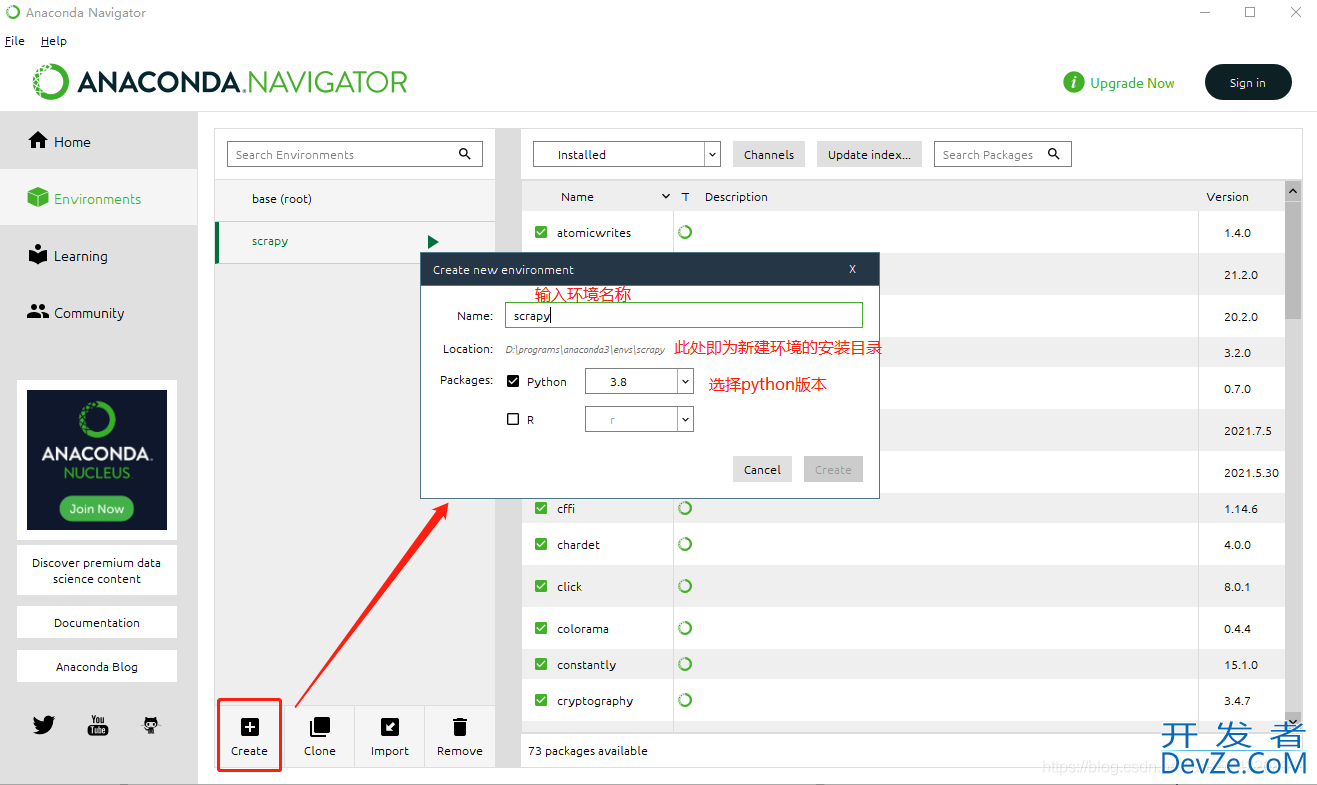The width and height of the screenshot is (1317, 785).
Task: Click the version value 1.14.6
Action: pyautogui.click(x=1241, y=509)
